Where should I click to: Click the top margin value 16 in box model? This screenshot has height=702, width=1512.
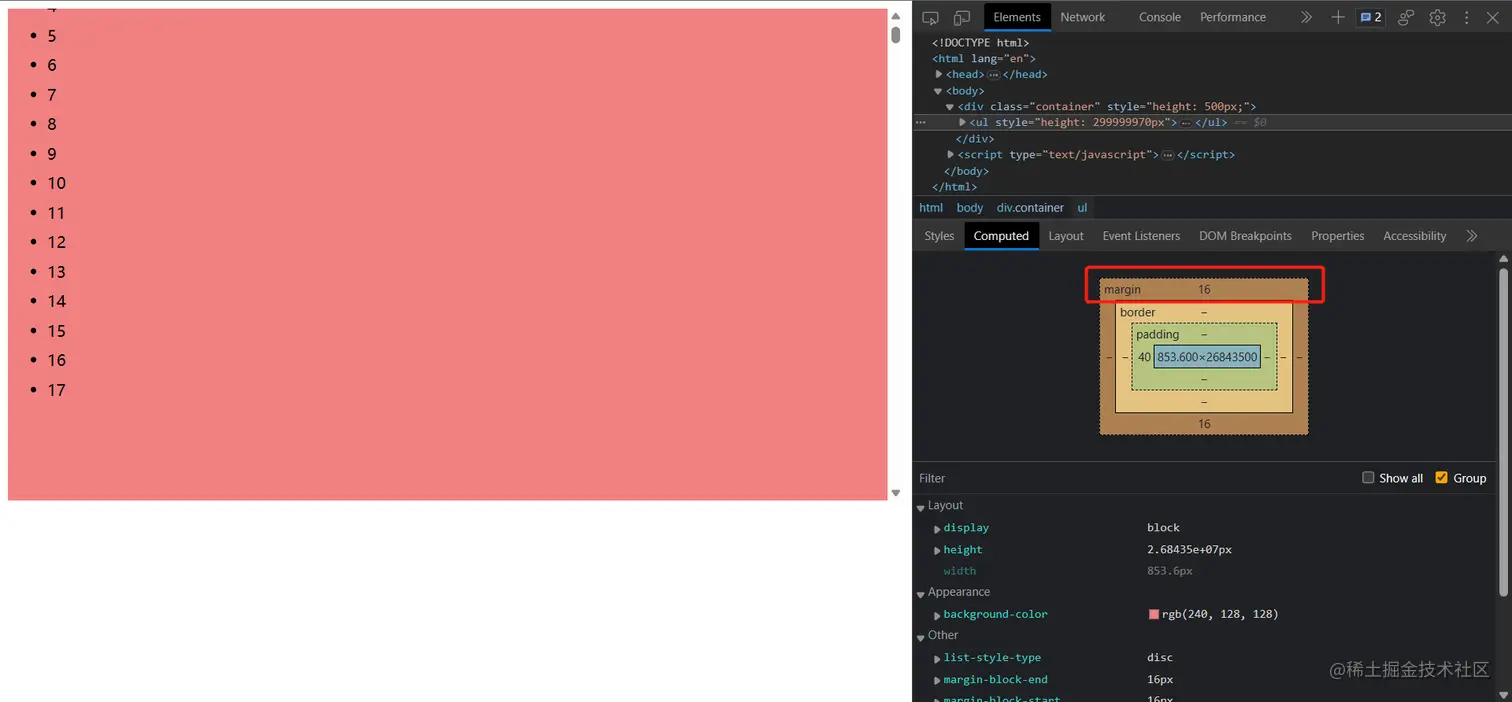click(x=1204, y=290)
